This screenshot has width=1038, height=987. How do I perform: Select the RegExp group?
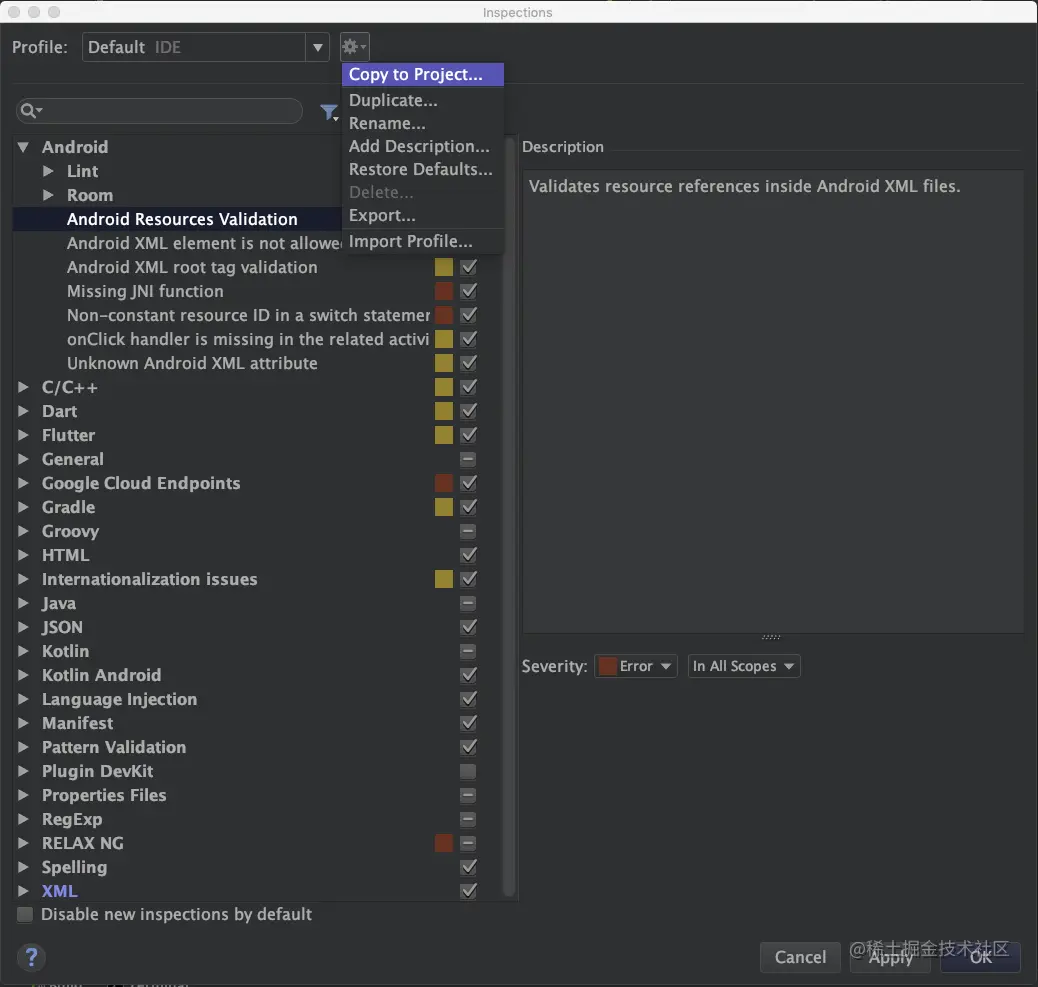[71, 819]
